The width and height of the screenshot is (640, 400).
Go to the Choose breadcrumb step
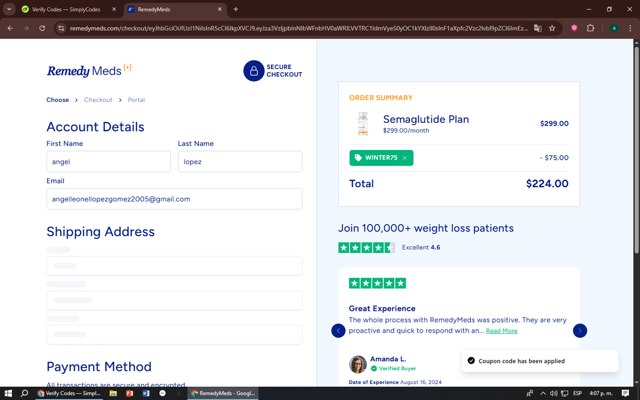pyautogui.click(x=58, y=100)
